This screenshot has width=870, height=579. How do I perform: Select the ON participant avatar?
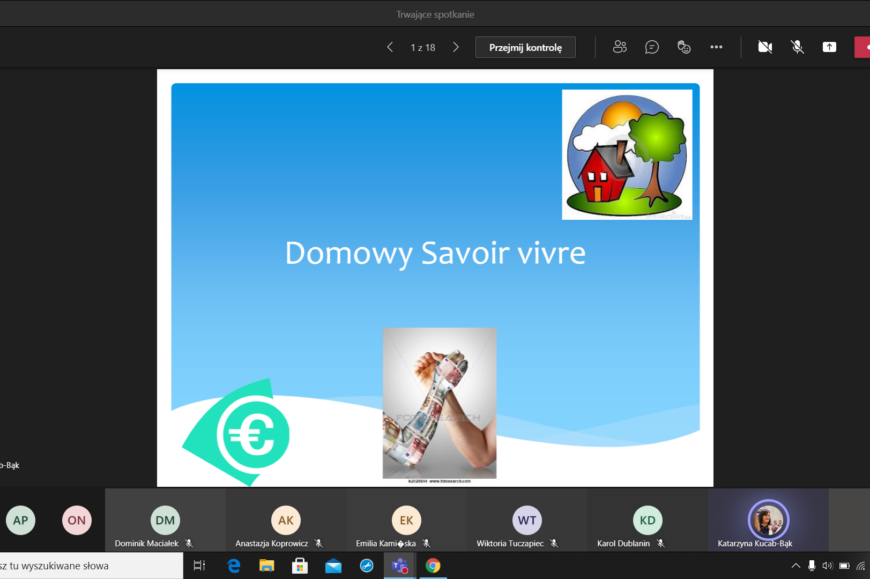click(x=77, y=520)
